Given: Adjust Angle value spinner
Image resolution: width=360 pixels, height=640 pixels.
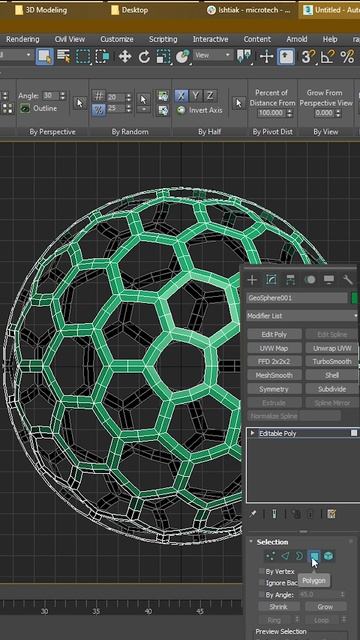Looking at the screenshot, I should pyautogui.click(x=62, y=96).
